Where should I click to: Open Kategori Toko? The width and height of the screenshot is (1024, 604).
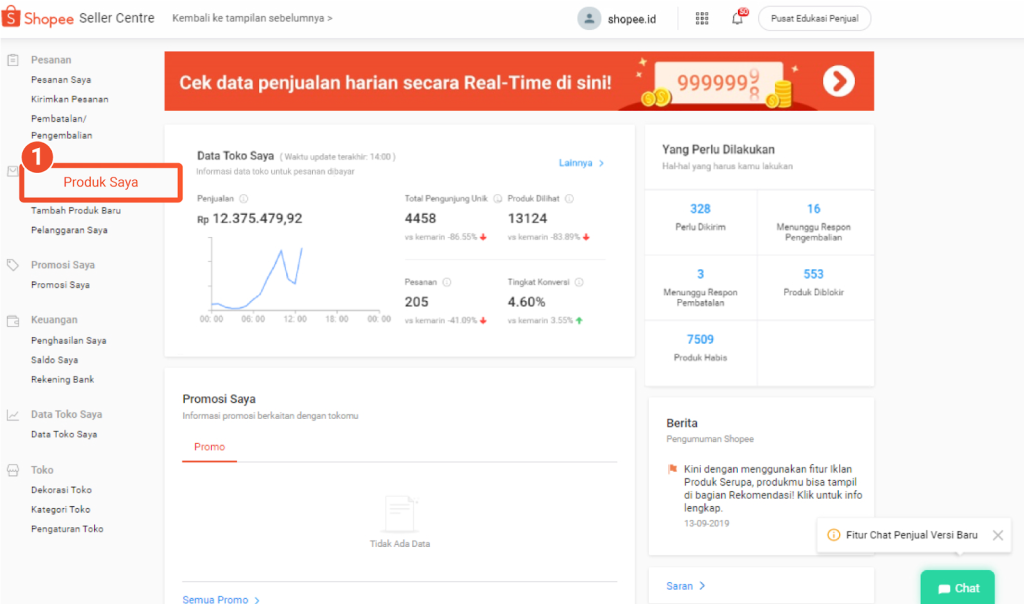pos(61,509)
